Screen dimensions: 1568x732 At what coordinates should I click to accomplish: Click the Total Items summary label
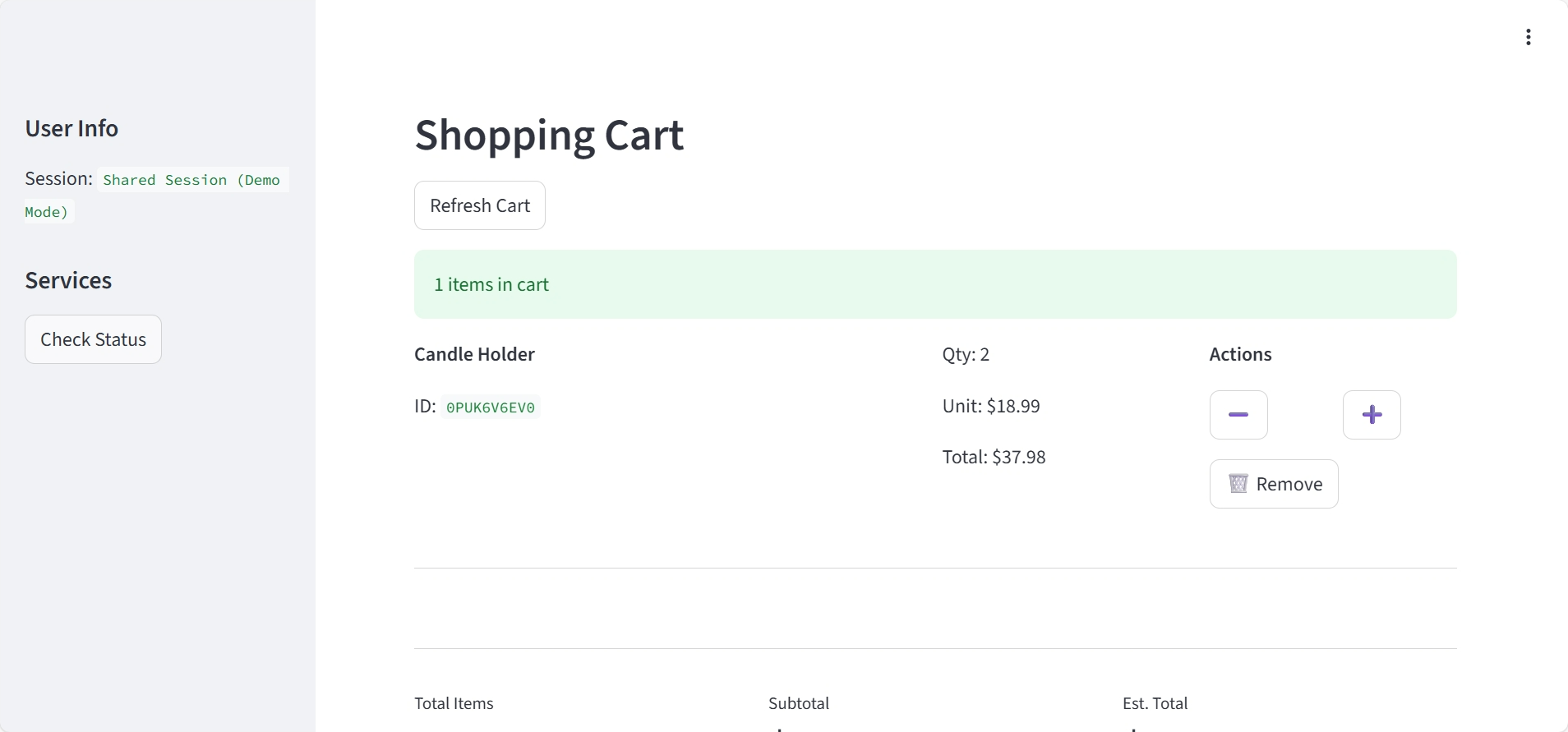pos(454,703)
